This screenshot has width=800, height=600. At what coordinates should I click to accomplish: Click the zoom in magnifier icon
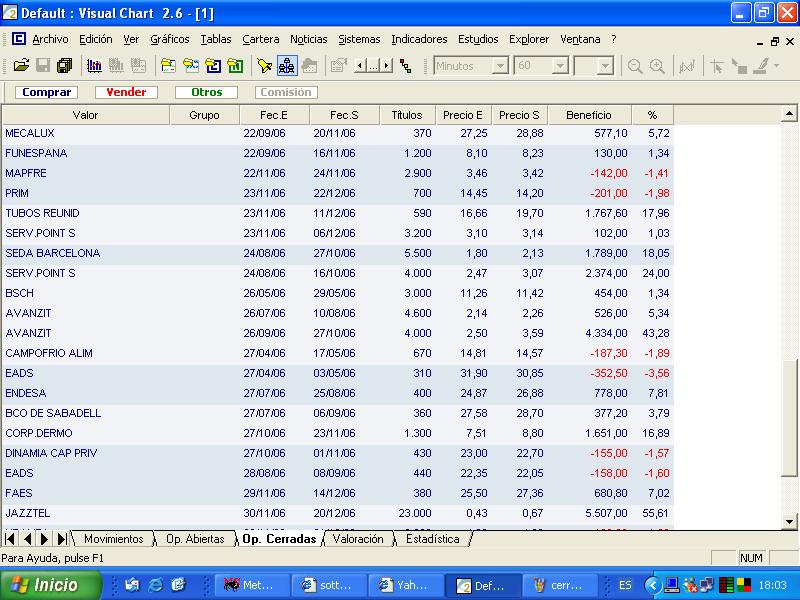(x=657, y=66)
